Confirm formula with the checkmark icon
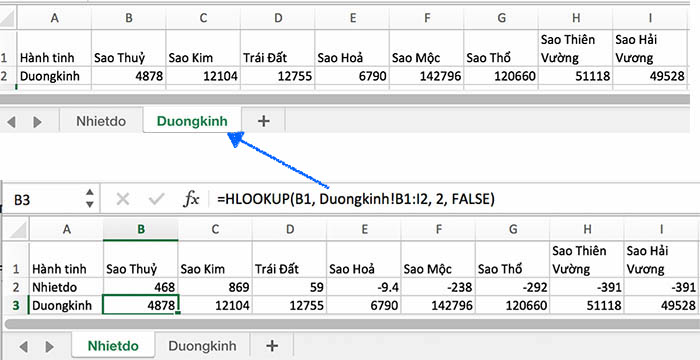Image resolution: width=700 pixels, height=360 pixels. pos(156,199)
